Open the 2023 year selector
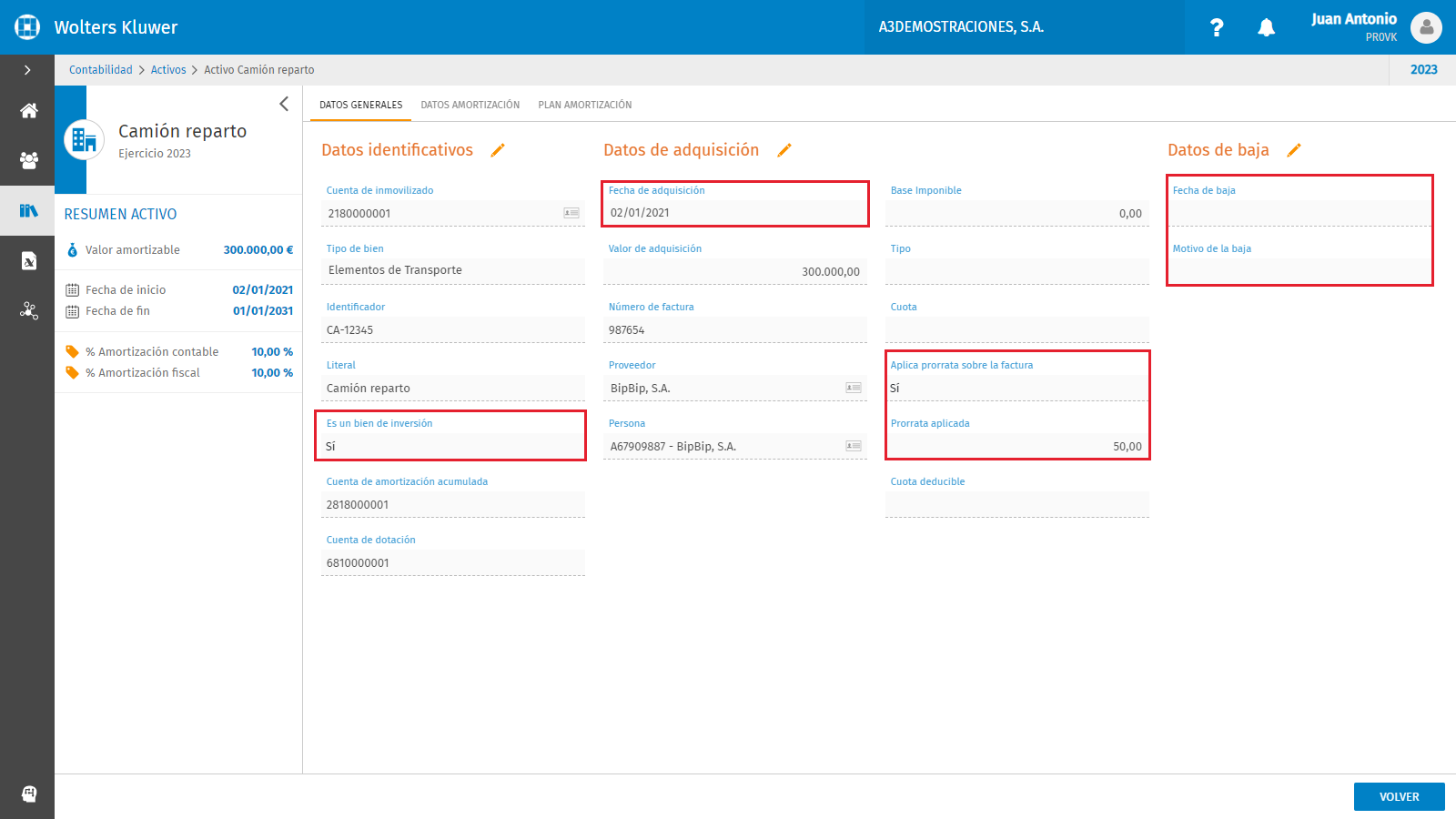 coord(1423,70)
